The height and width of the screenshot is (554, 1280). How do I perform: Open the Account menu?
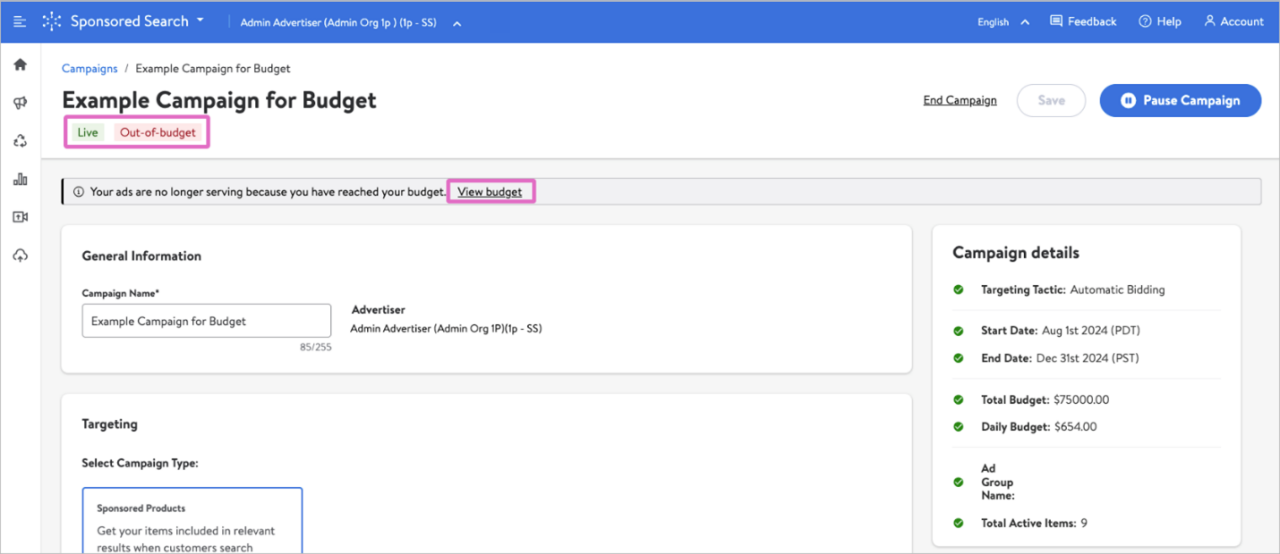(x=1233, y=21)
